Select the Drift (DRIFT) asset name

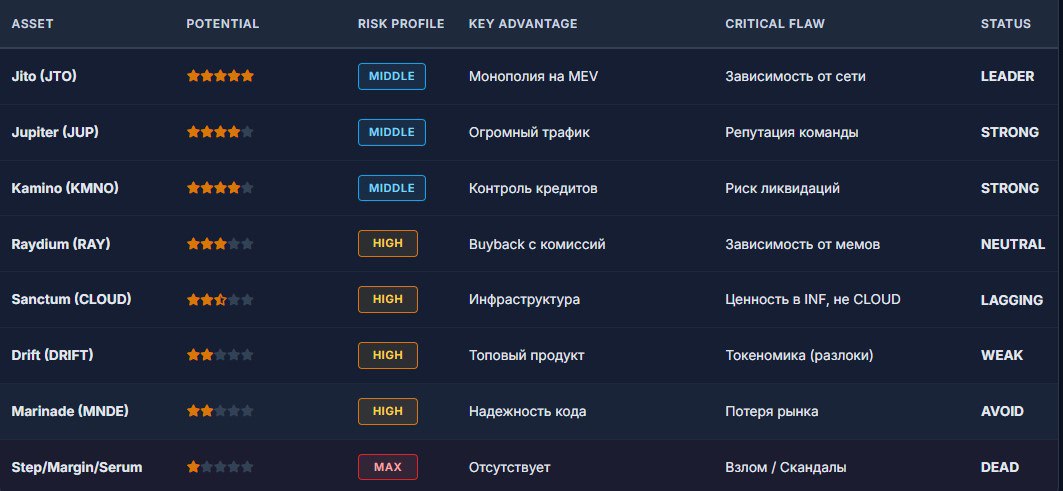(52, 355)
